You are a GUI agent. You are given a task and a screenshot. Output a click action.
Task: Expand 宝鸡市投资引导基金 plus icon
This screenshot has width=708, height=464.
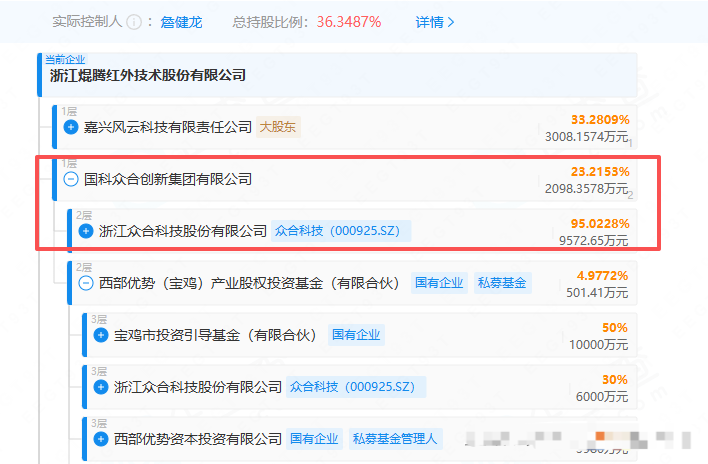[x=101, y=335]
